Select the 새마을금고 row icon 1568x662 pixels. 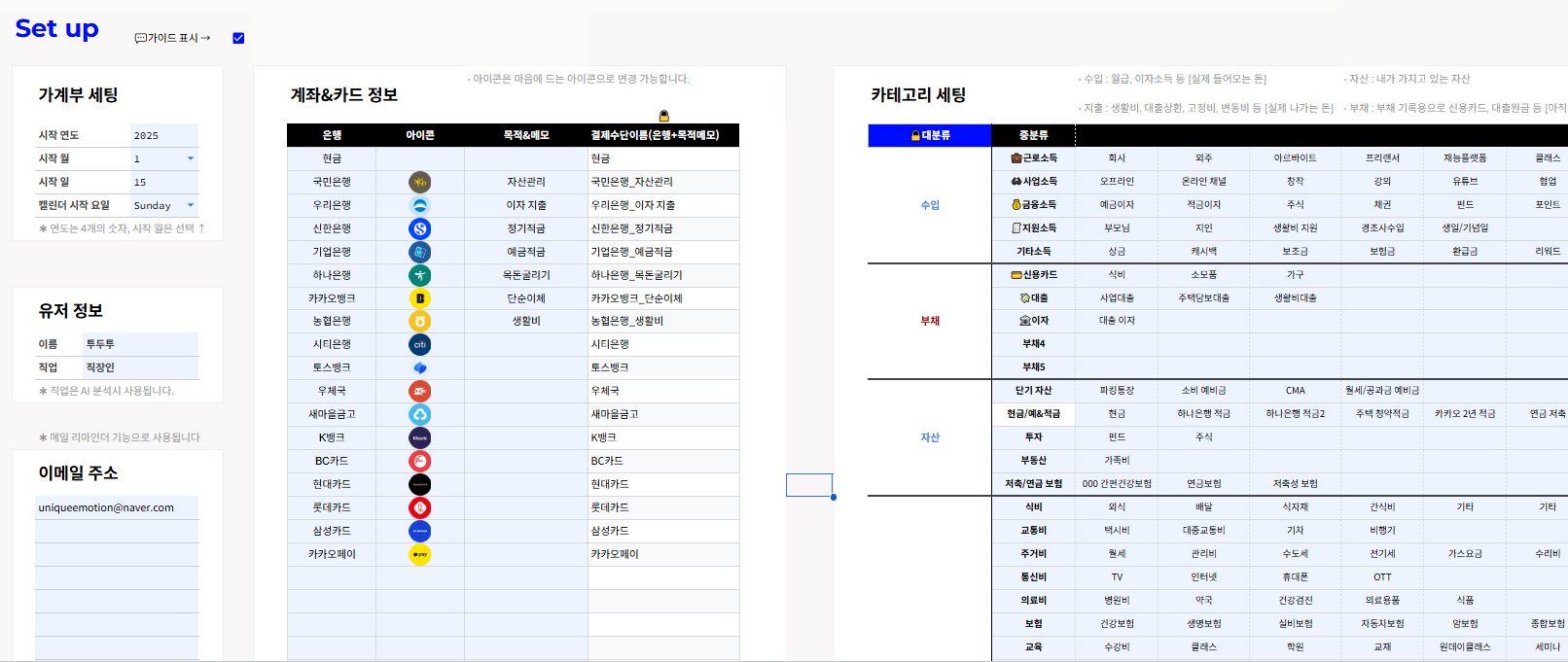420,414
